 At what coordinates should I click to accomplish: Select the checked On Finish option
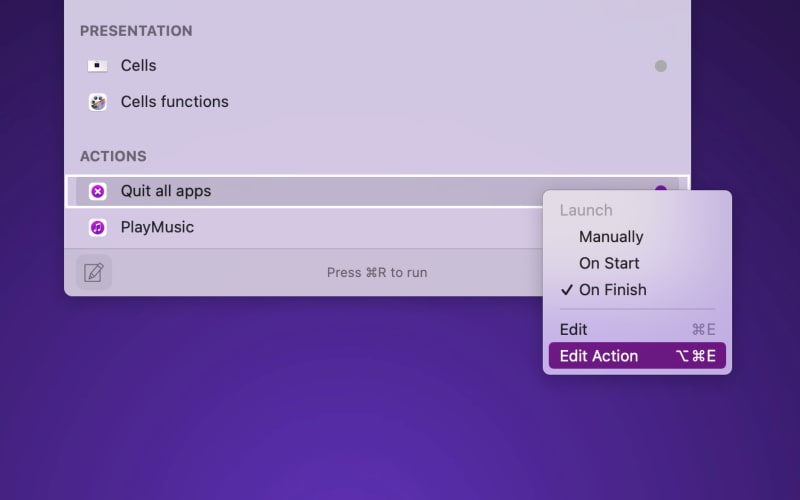pyautogui.click(x=637, y=290)
